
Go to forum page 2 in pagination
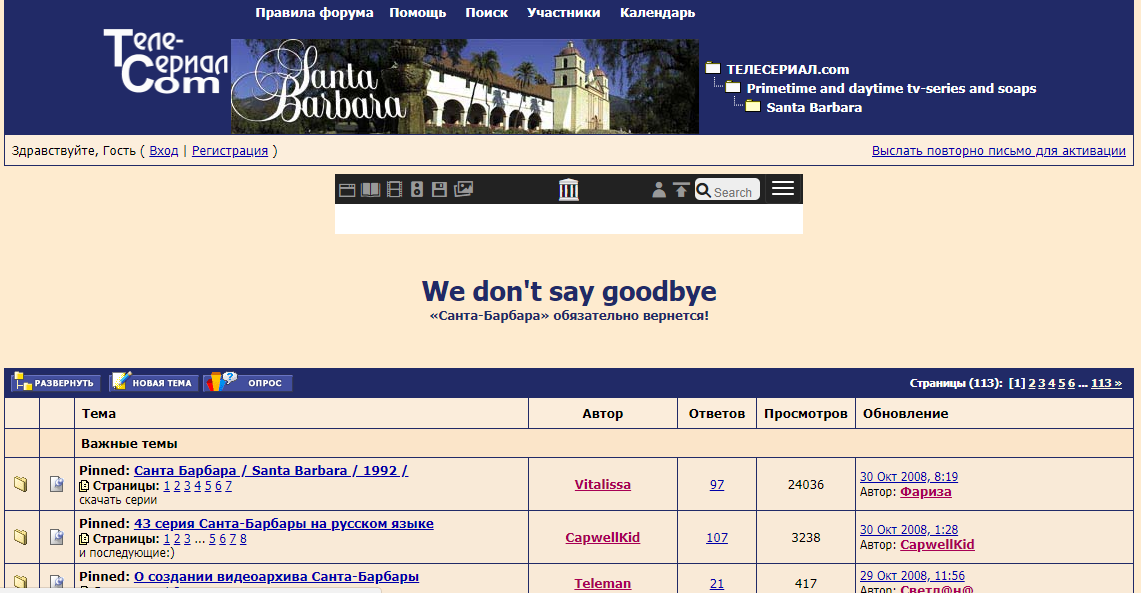tap(1032, 383)
